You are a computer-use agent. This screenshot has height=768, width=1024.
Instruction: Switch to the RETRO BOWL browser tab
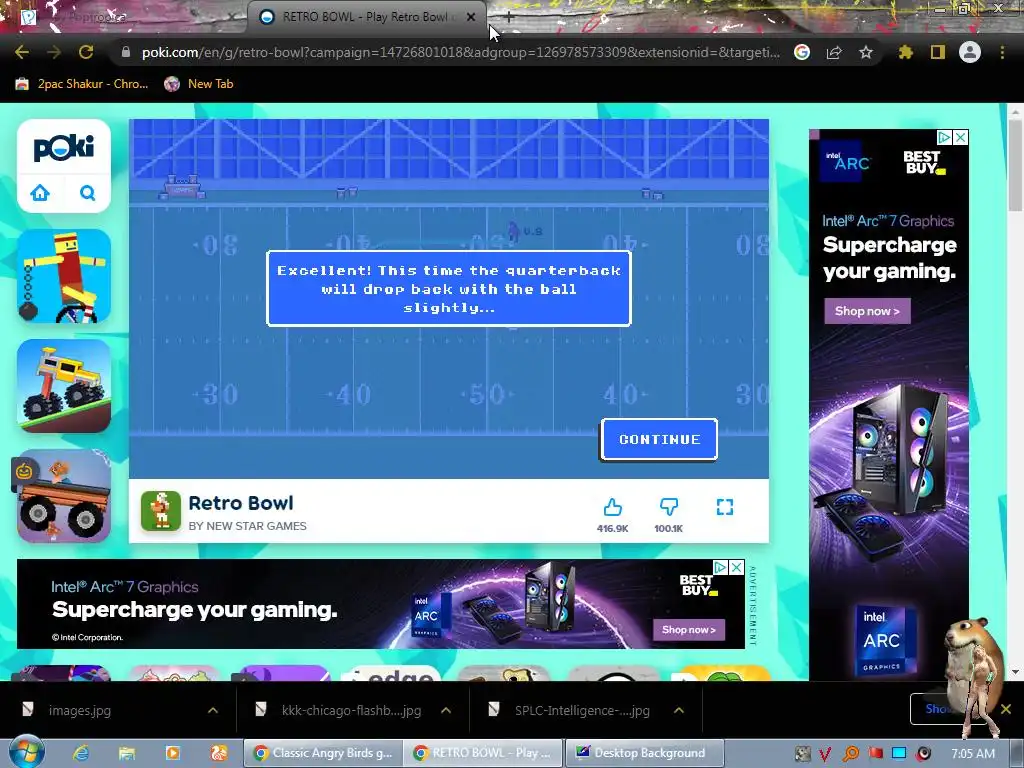(366, 17)
